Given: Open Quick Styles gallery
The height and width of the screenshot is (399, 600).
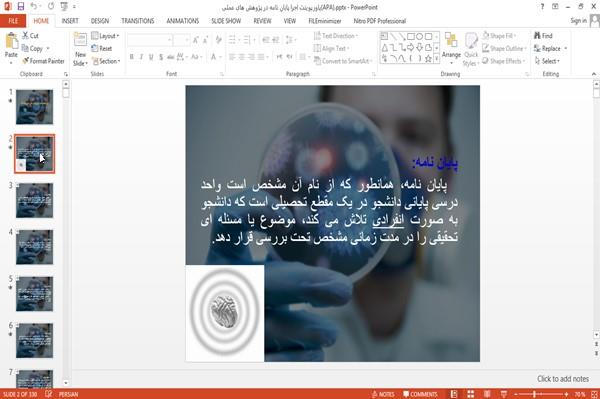Looking at the screenshot, I should (x=471, y=50).
